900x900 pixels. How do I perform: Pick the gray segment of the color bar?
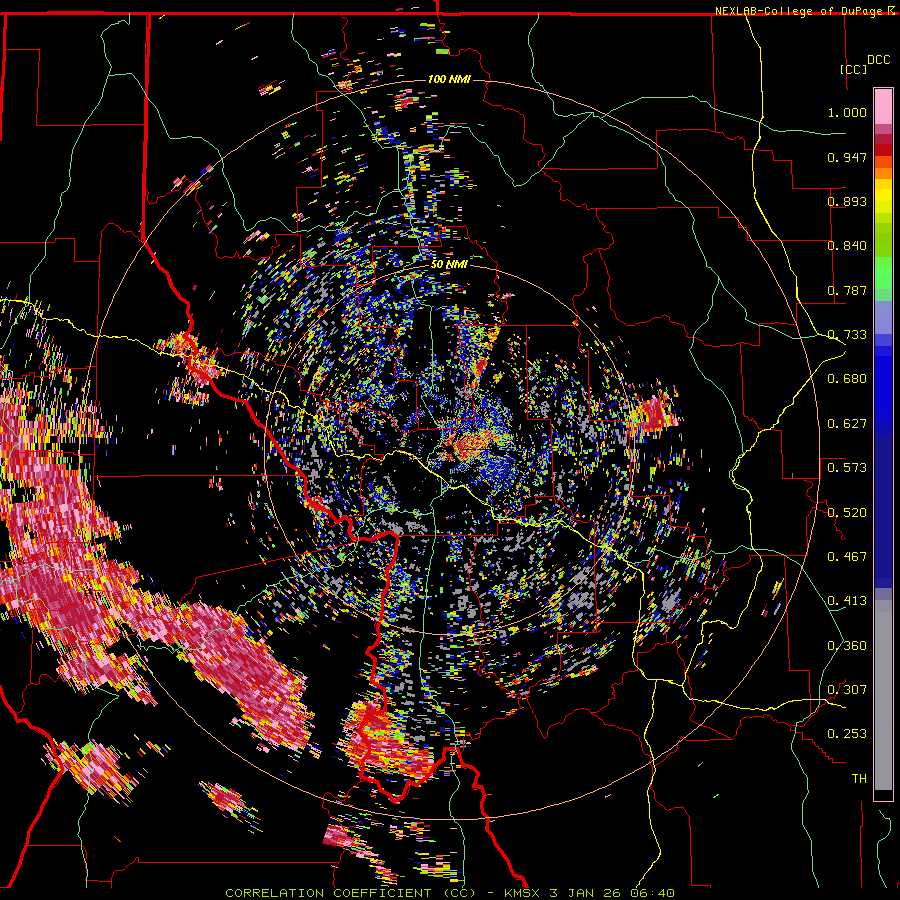883,695
